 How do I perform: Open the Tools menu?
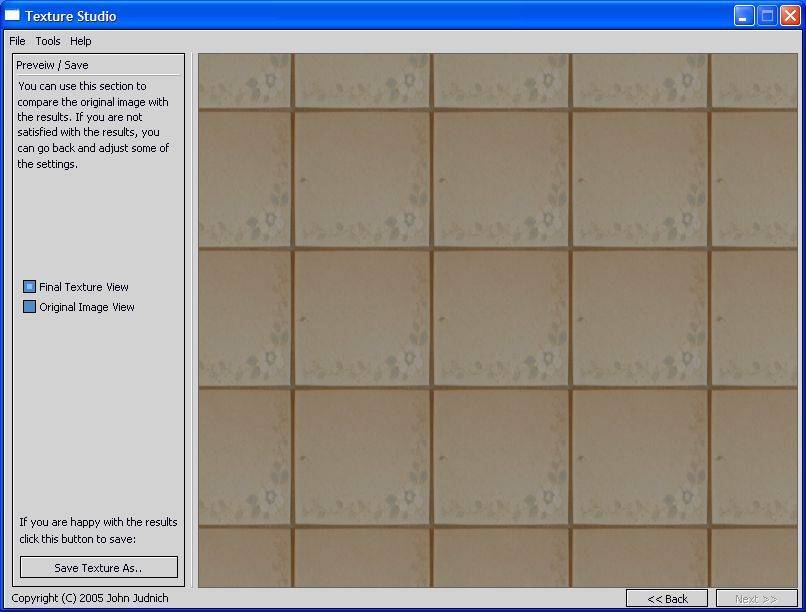pyautogui.click(x=47, y=41)
